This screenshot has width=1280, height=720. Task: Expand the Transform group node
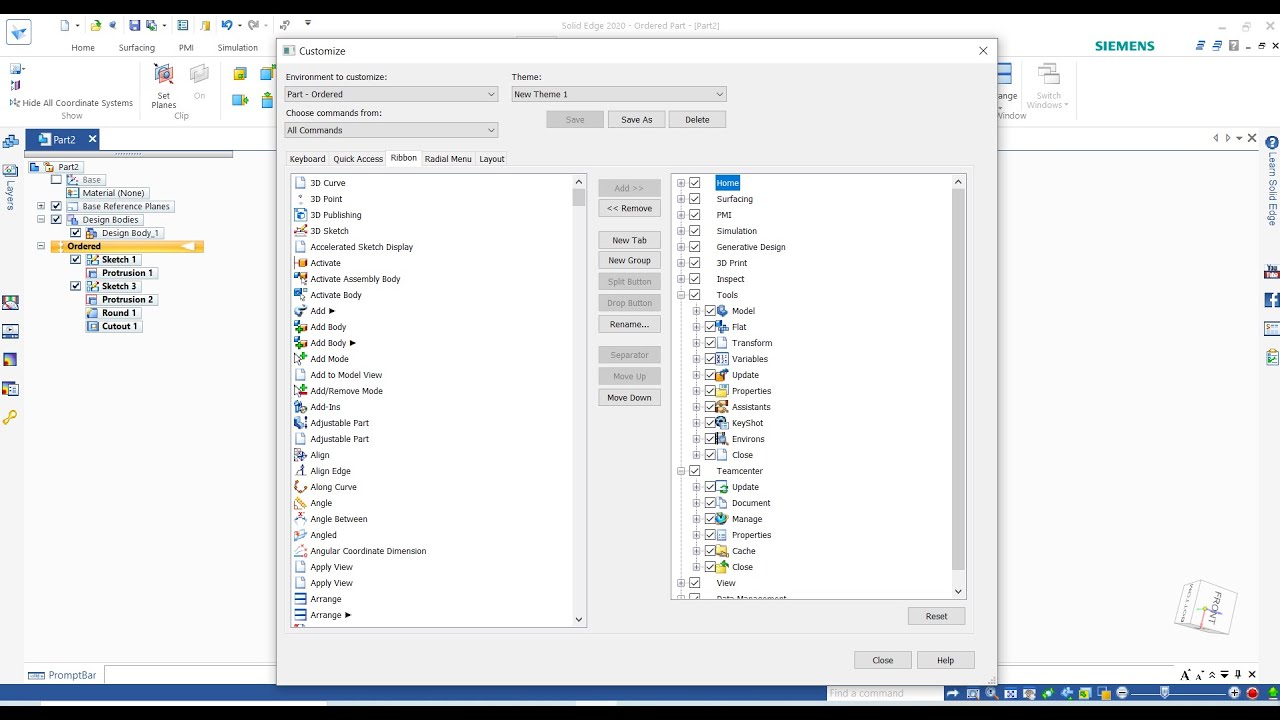coord(697,343)
